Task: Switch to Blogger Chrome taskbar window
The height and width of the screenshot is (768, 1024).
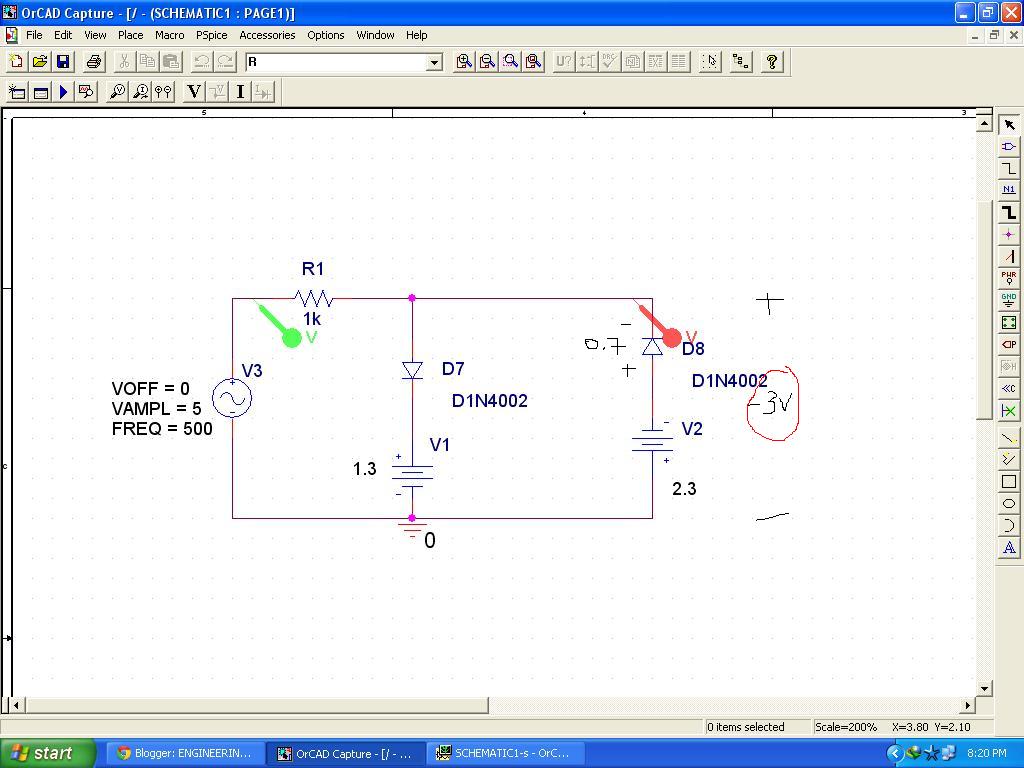Action: 185,753
